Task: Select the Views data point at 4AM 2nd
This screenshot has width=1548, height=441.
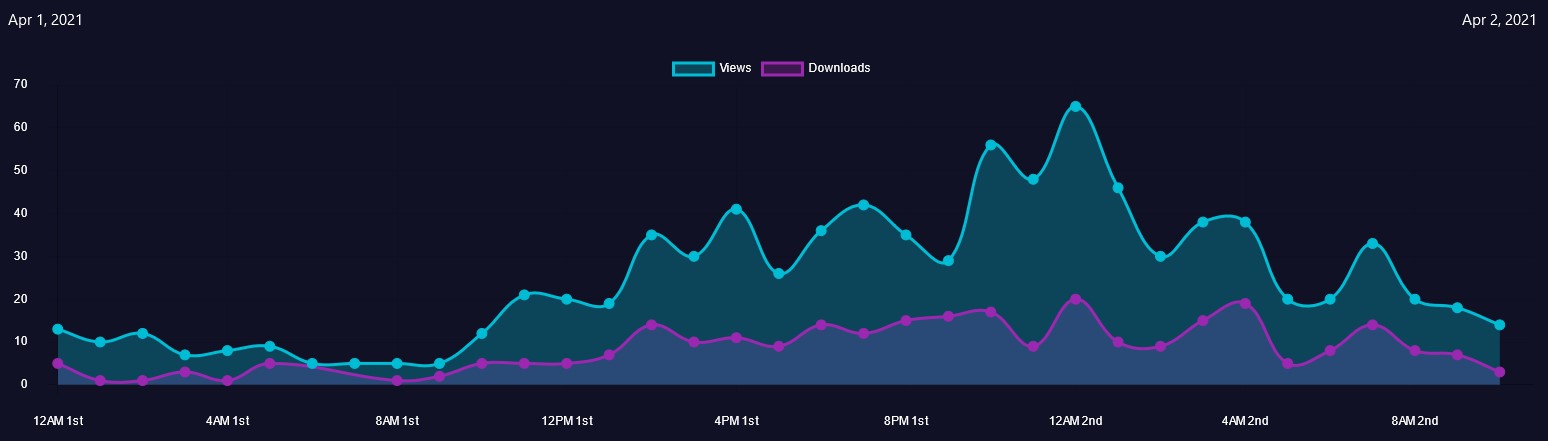Action: click(1245, 222)
